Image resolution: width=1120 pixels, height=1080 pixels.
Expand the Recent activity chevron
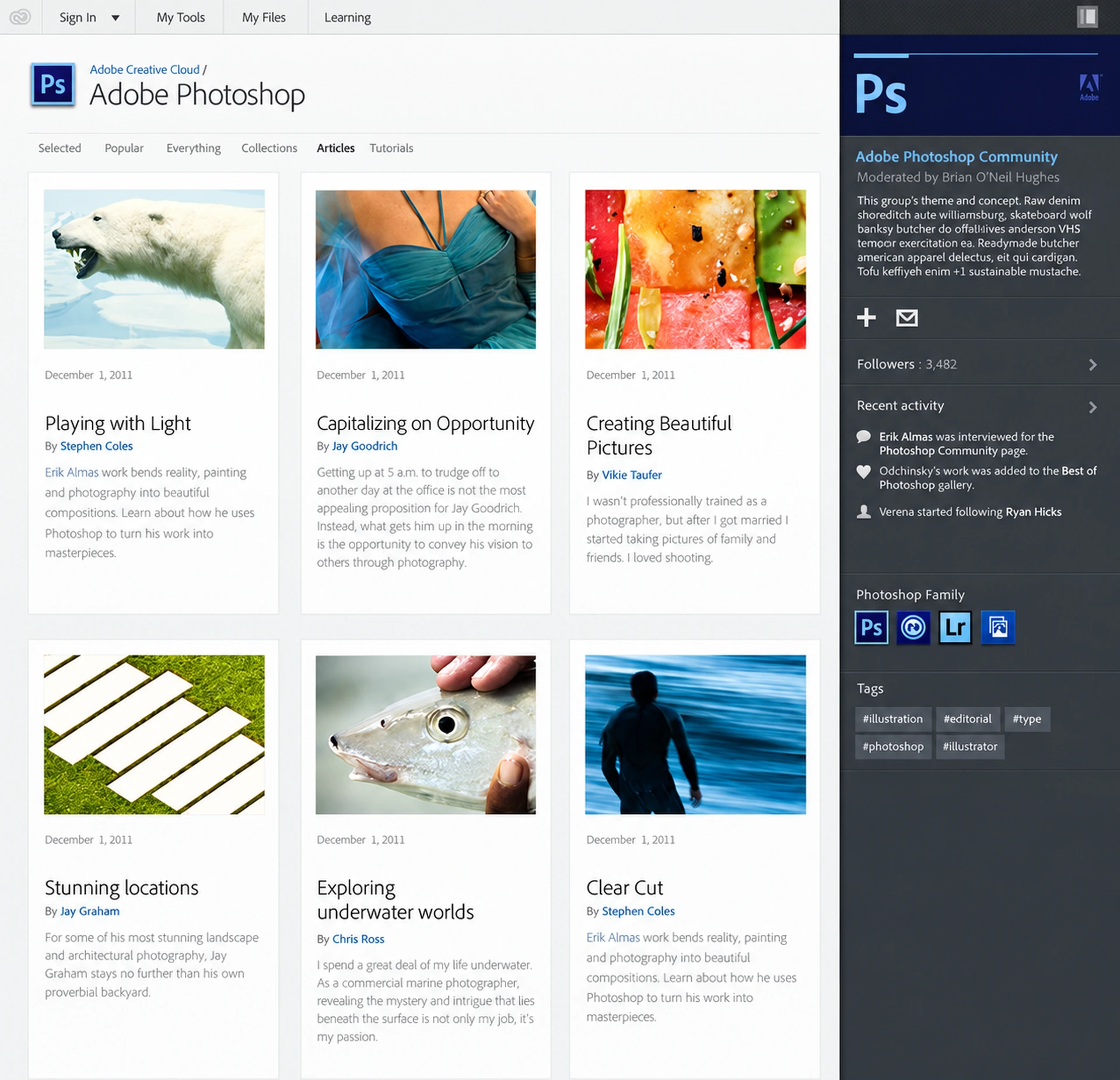pyautogui.click(x=1093, y=407)
